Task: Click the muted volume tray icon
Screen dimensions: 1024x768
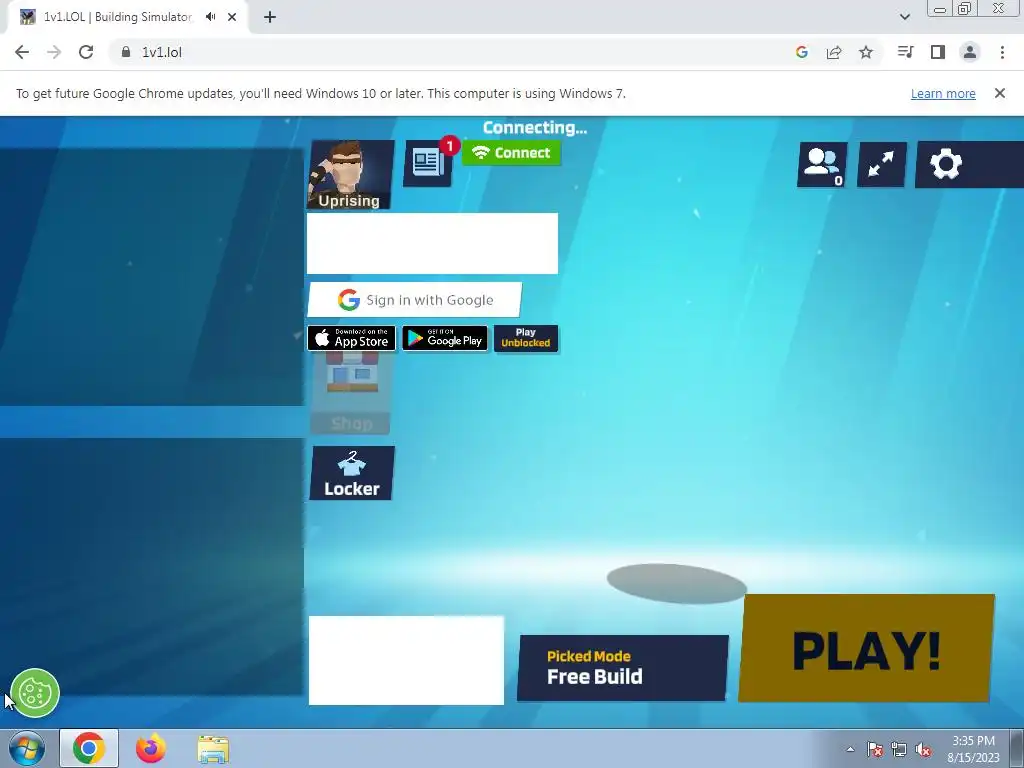Action: pyautogui.click(x=923, y=749)
